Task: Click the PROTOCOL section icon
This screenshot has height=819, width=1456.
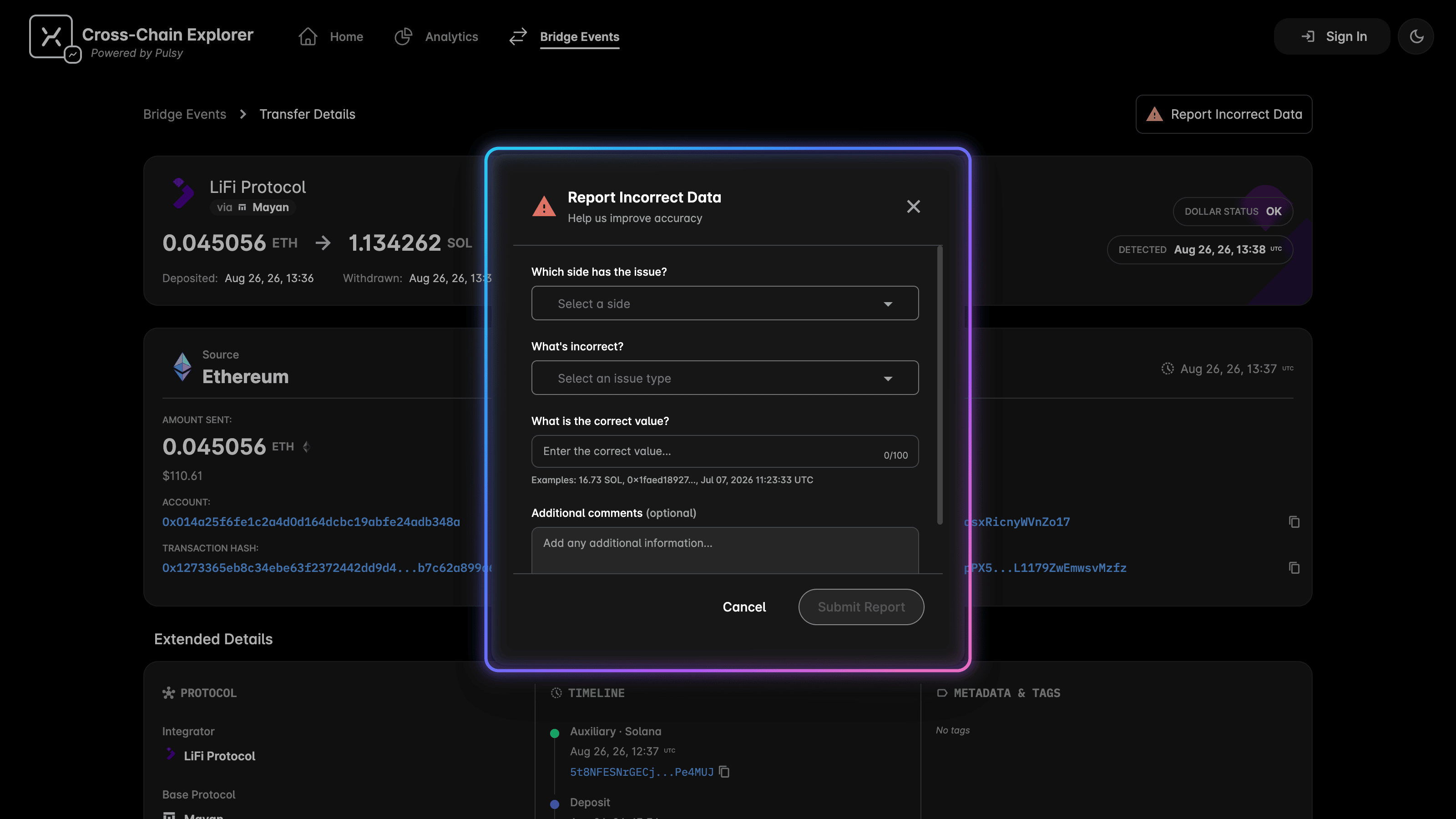Action: (168, 693)
